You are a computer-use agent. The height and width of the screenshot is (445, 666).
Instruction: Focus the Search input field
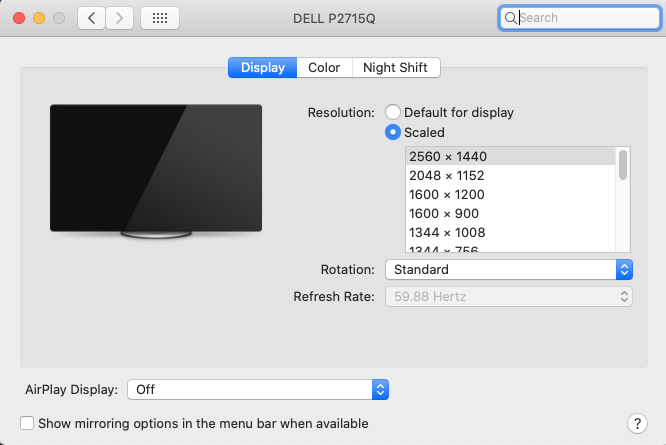[580, 18]
